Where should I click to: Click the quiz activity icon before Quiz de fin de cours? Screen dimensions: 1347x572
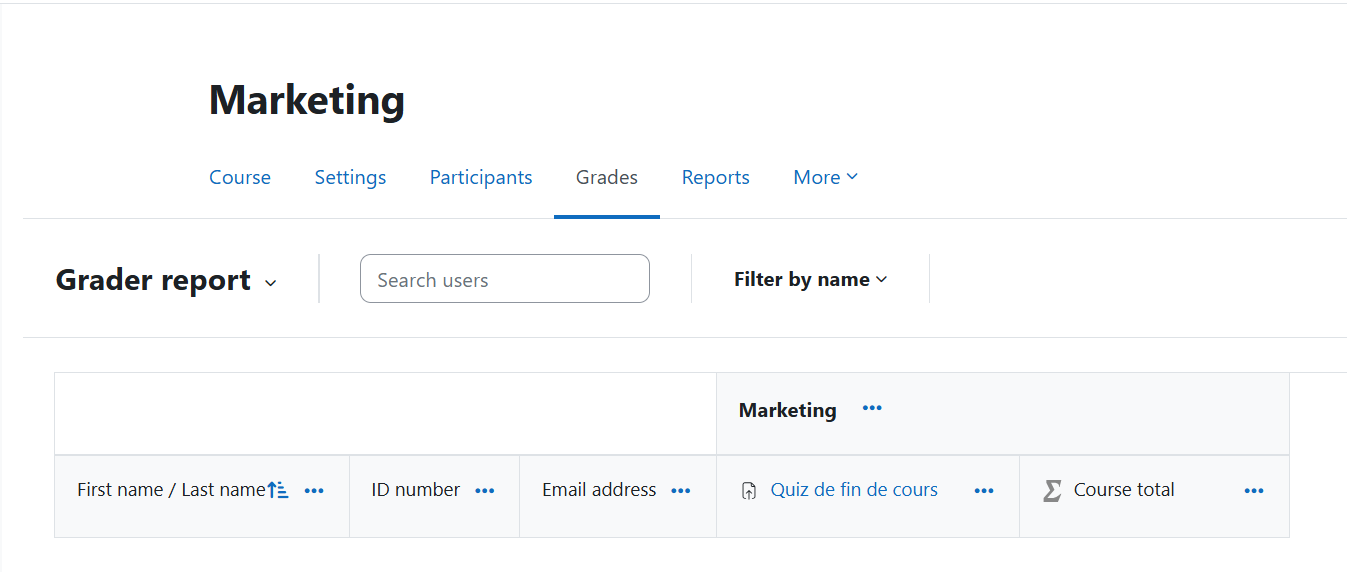coord(749,491)
